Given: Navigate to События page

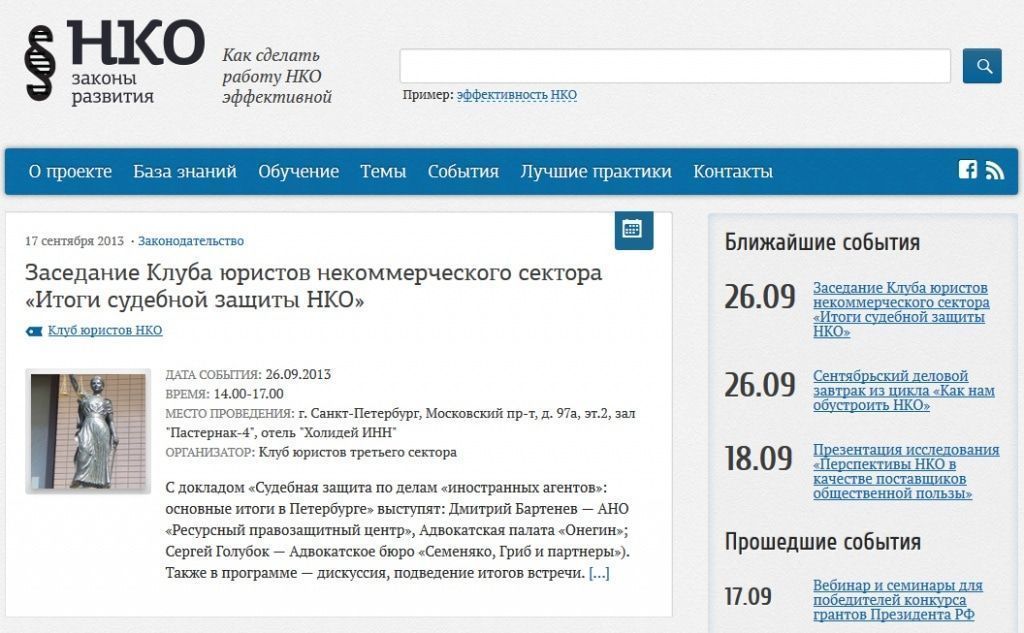Looking at the screenshot, I should (x=463, y=171).
